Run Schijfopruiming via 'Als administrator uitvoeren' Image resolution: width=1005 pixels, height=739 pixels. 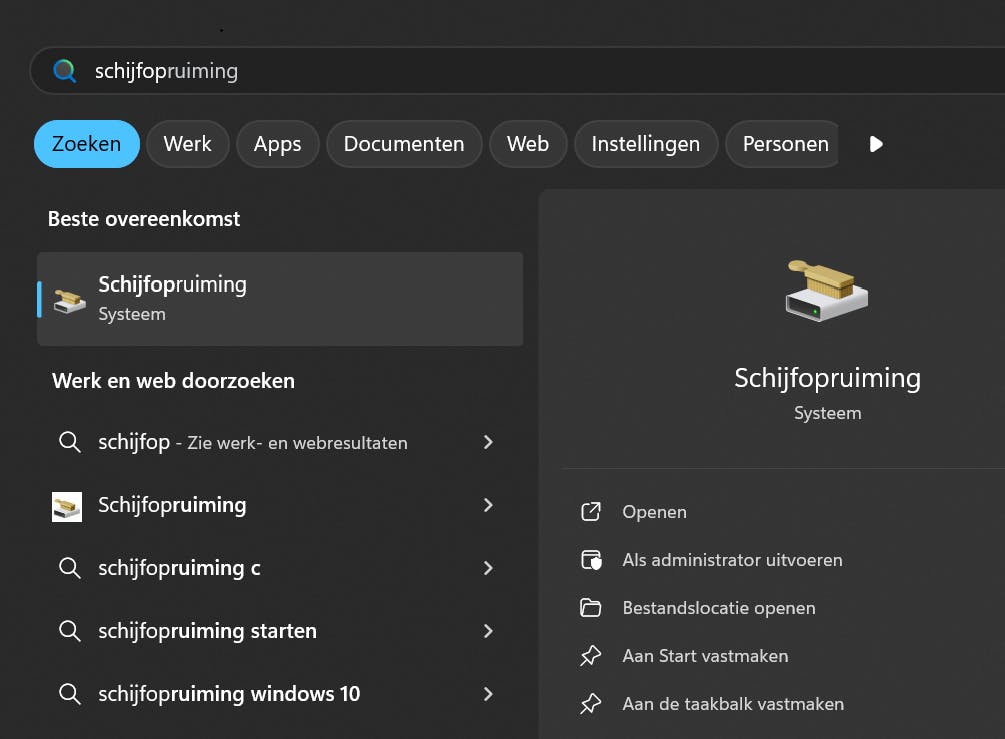tap(732, 560)
